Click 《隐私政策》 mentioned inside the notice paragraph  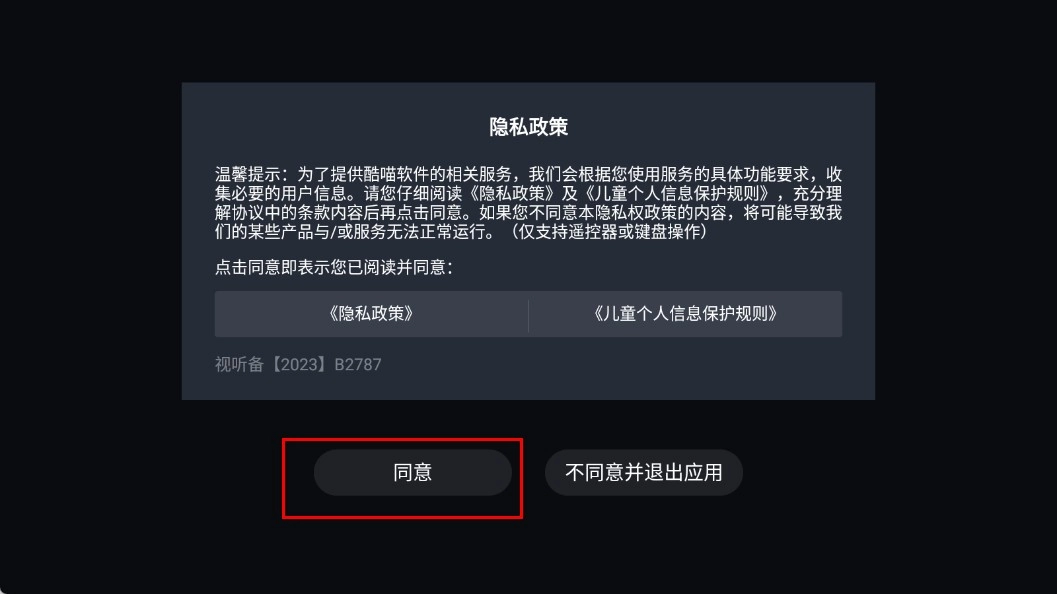[x=512, y=194]
